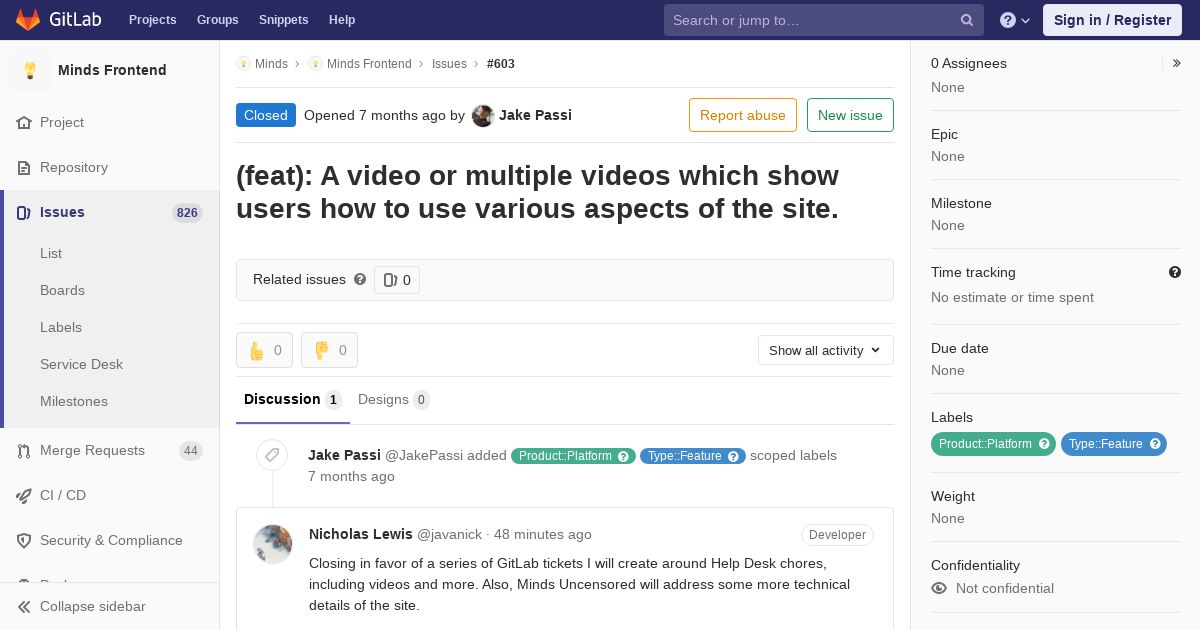Click the thumbs down emoji button
This screenshot has width=1200, height=630.
coord(329,350)
